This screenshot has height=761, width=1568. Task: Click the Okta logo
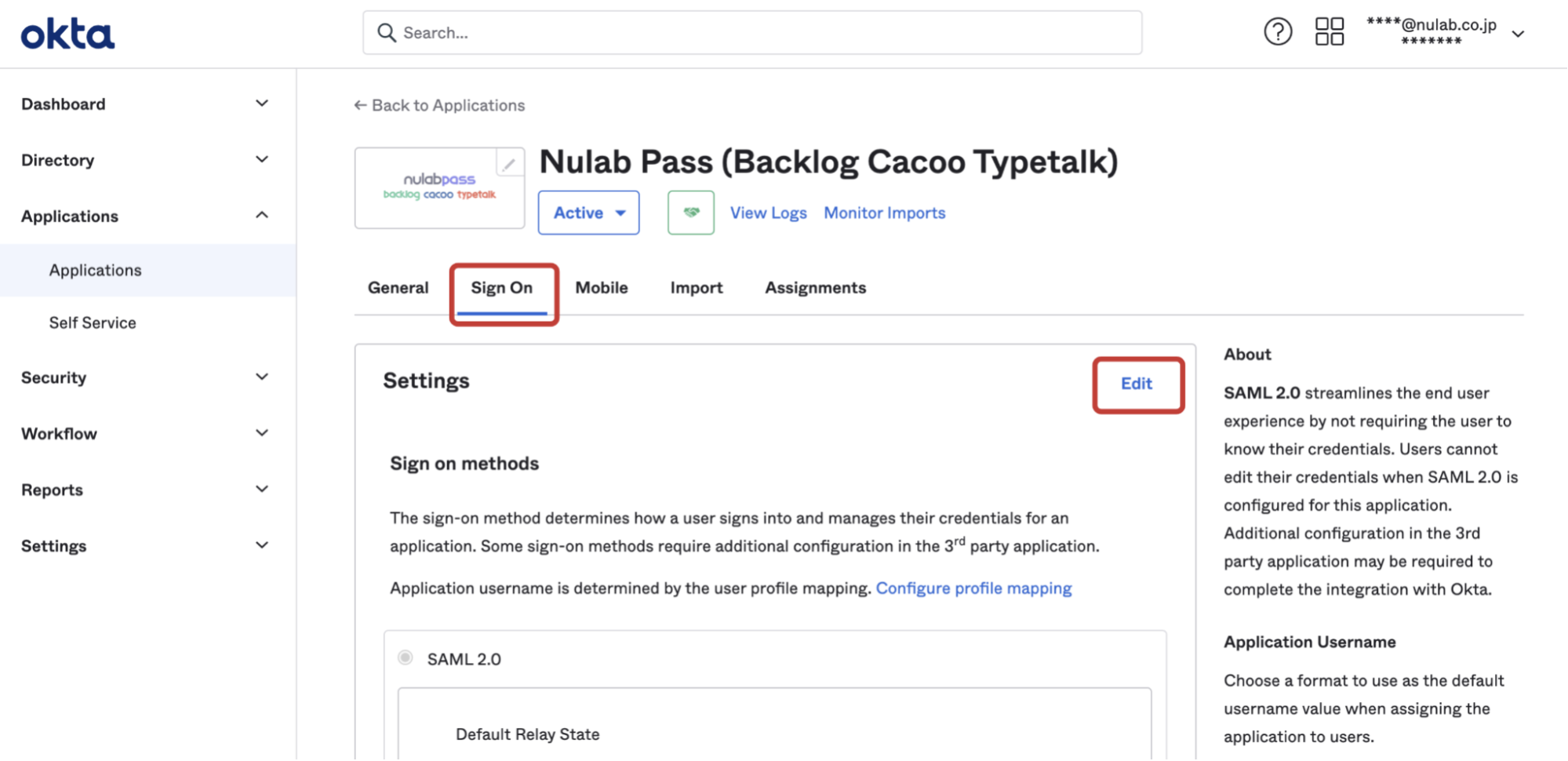coord(67,35)
